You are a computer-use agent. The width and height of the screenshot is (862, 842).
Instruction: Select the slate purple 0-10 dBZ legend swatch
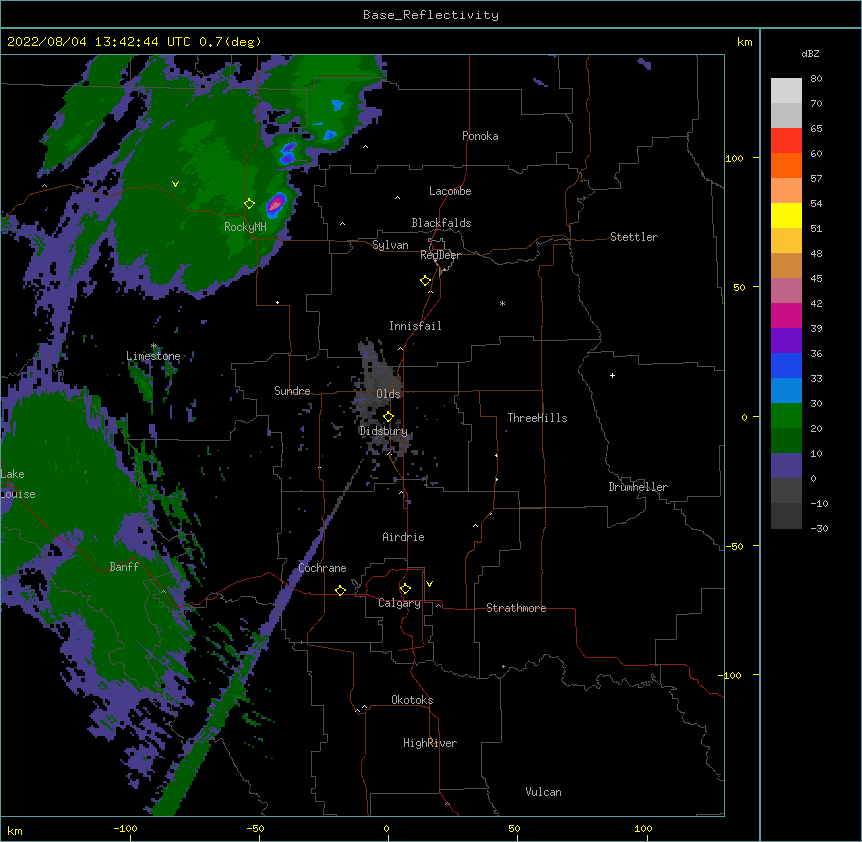click(x=786, y=465)
